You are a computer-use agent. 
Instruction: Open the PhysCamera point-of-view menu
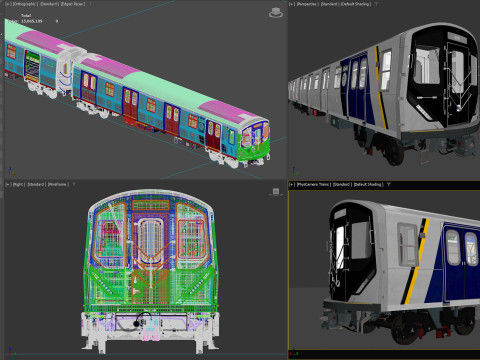point(313,184)
